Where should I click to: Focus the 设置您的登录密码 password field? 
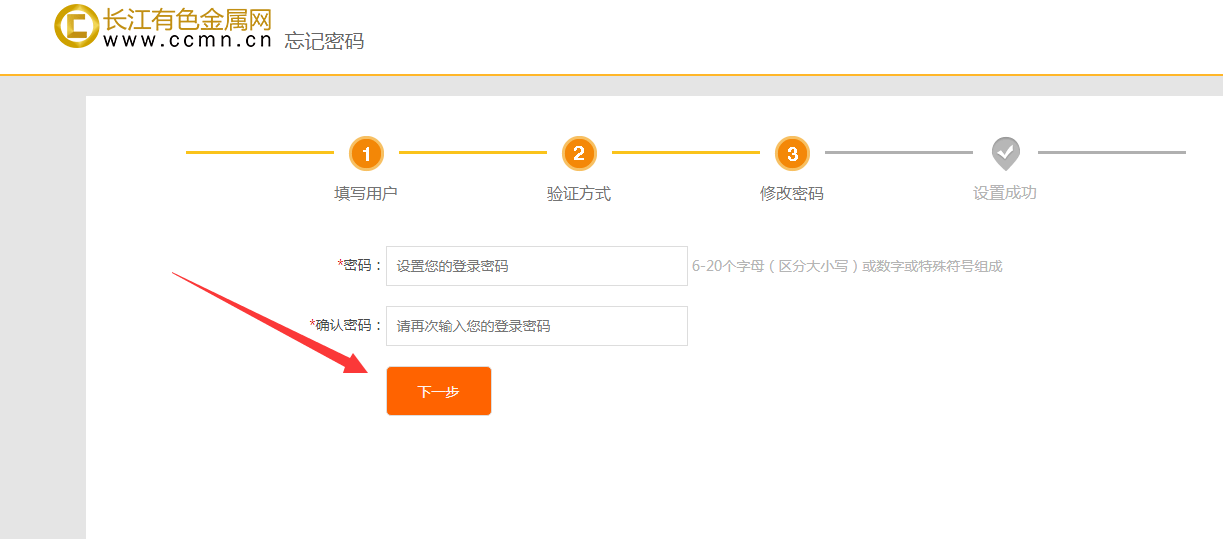(536, 266)
